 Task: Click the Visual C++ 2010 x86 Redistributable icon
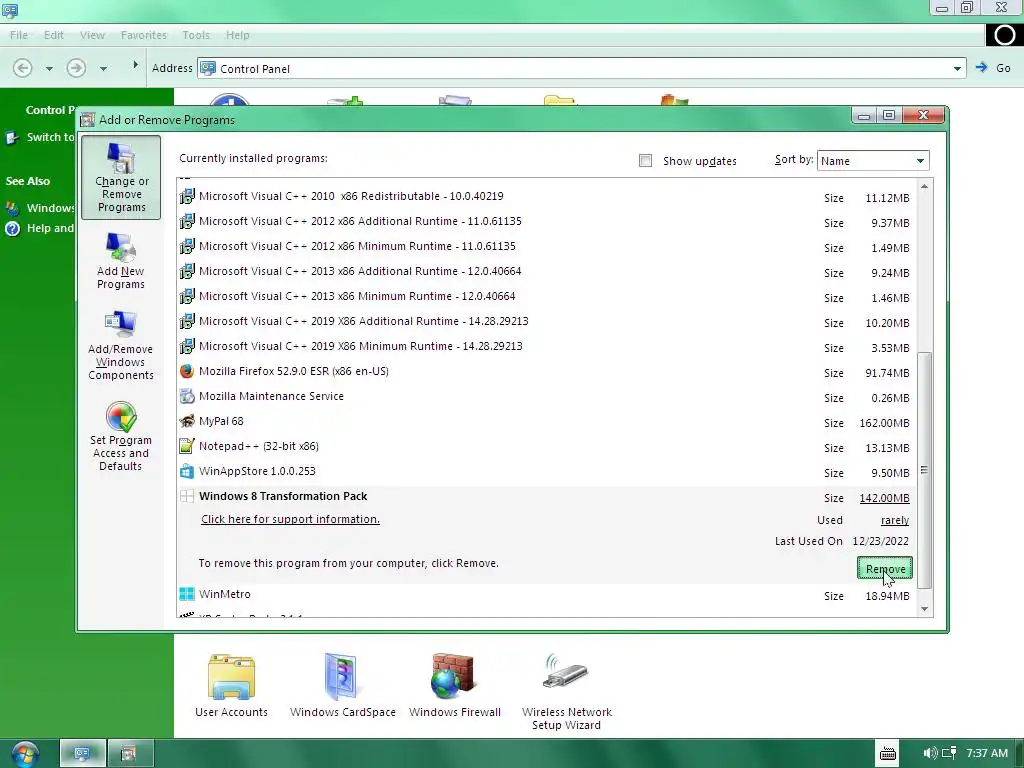pos(187,196)
